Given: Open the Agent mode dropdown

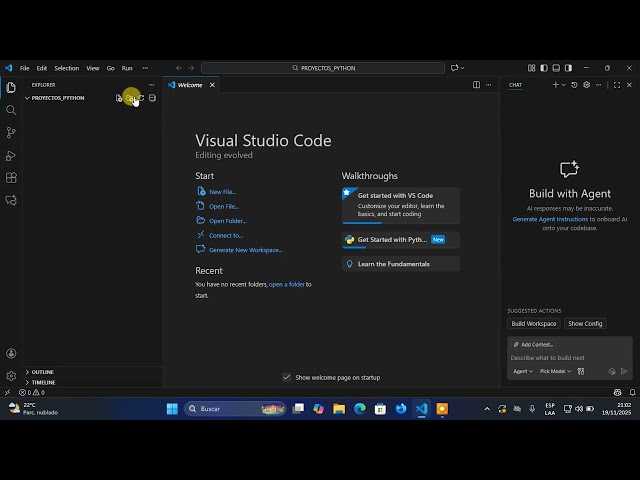Looking at the screenshot, I should [x=523, y=371].
